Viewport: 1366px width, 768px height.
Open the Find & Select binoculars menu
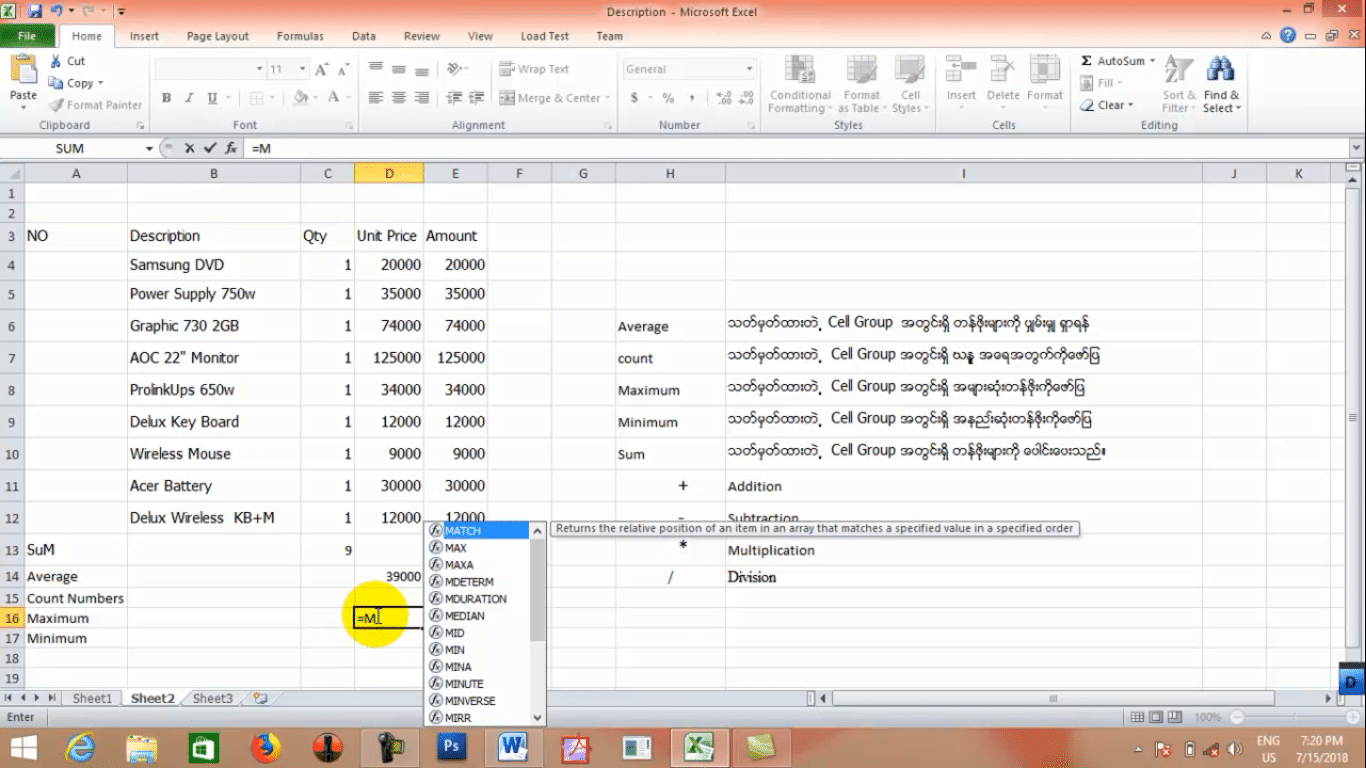coord(1221,84)
